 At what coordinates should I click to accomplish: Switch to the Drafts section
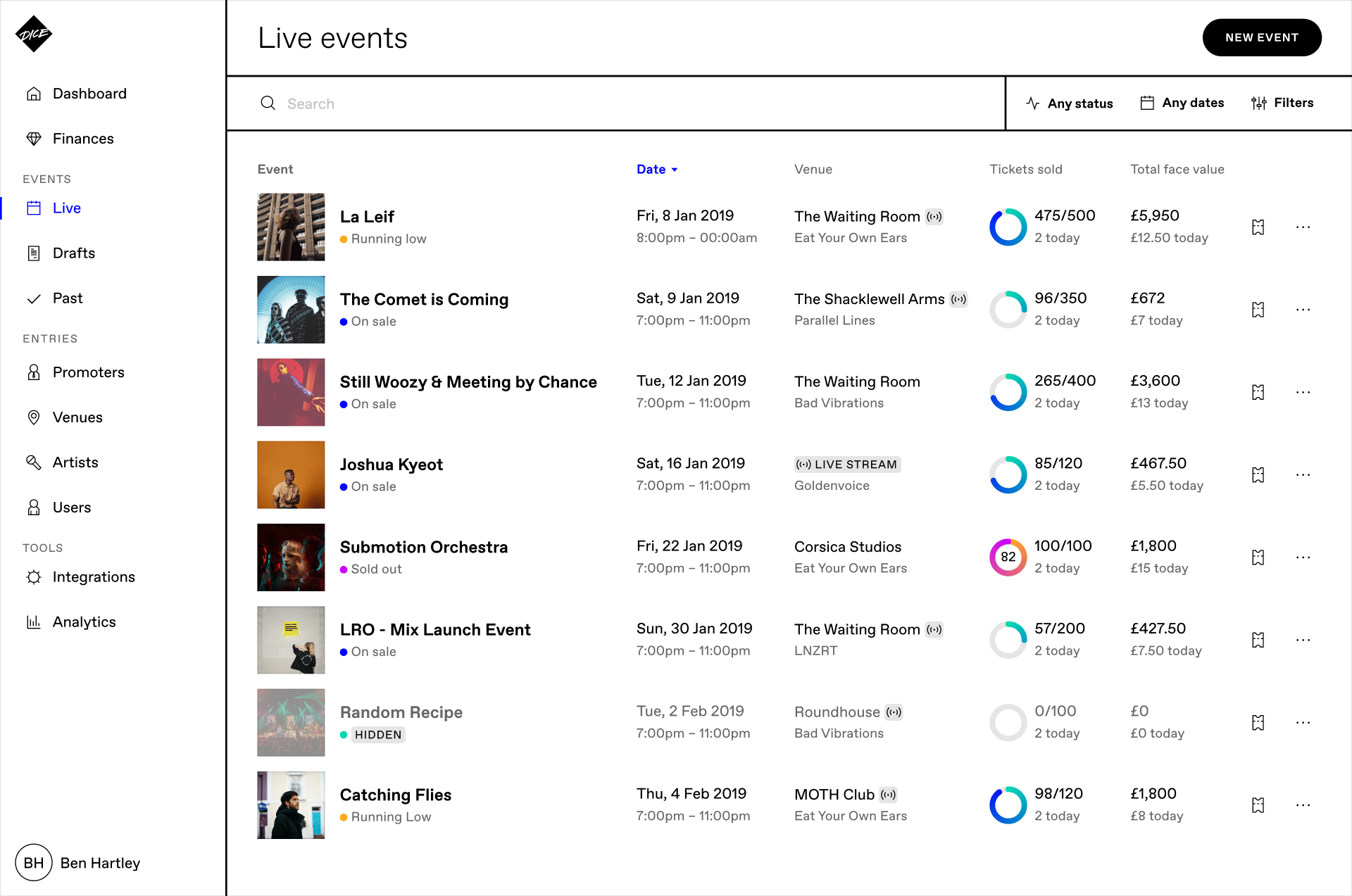point(74,253)
